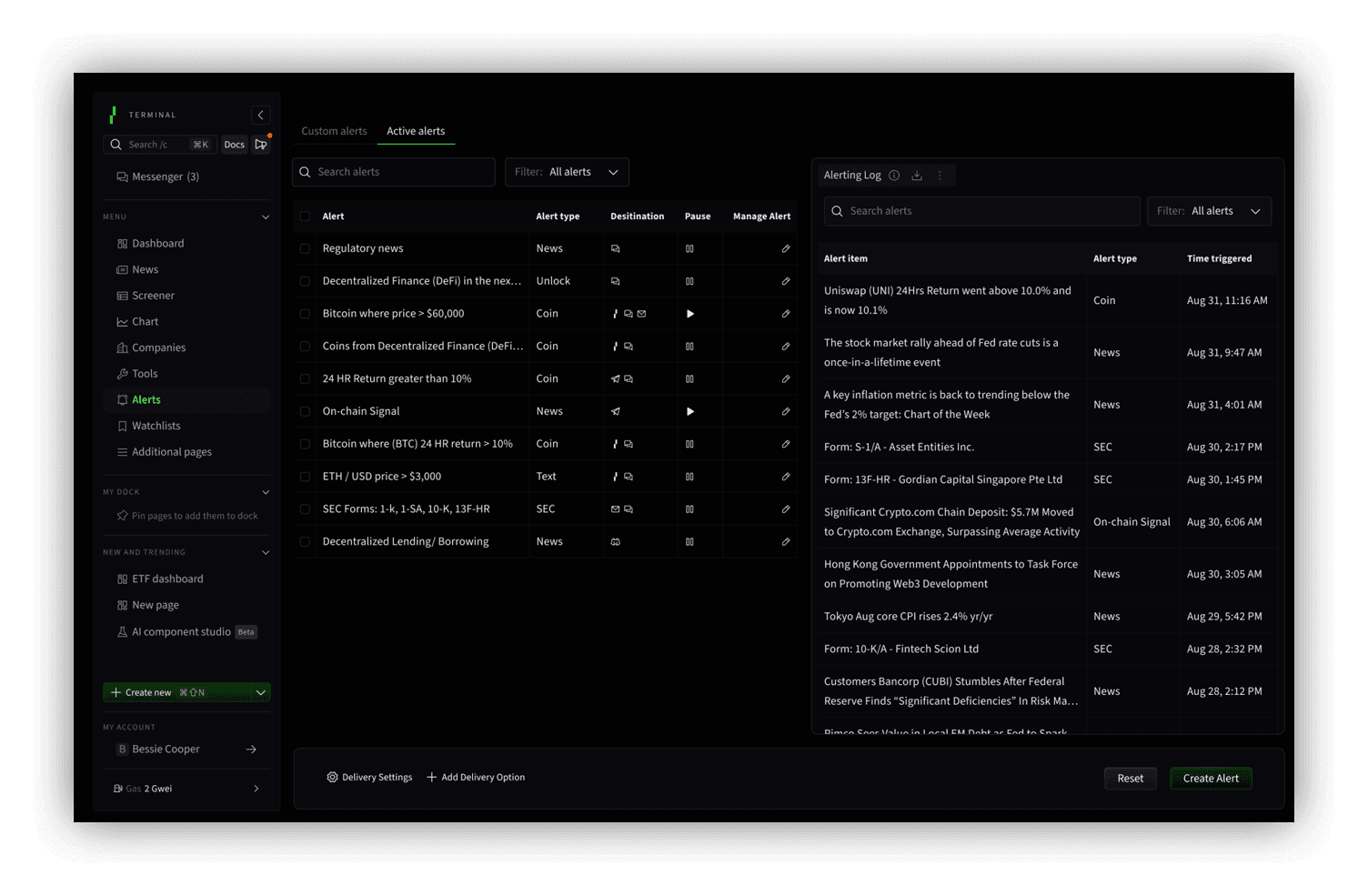Collapse the sidebar with the arrow button
Image resolution: width=1368 pixels, height=896 pixels.
pos(260,115)
